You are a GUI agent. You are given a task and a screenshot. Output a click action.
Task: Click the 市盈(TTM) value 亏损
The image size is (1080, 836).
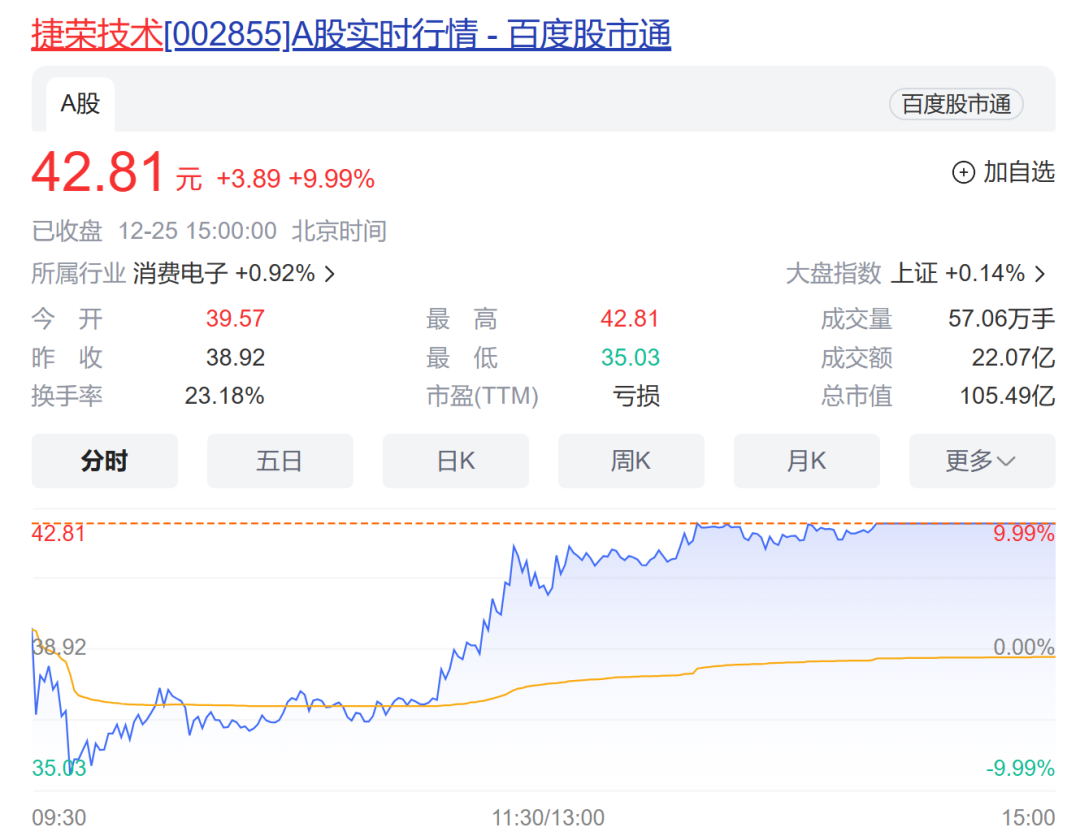(x=636, y=396)
